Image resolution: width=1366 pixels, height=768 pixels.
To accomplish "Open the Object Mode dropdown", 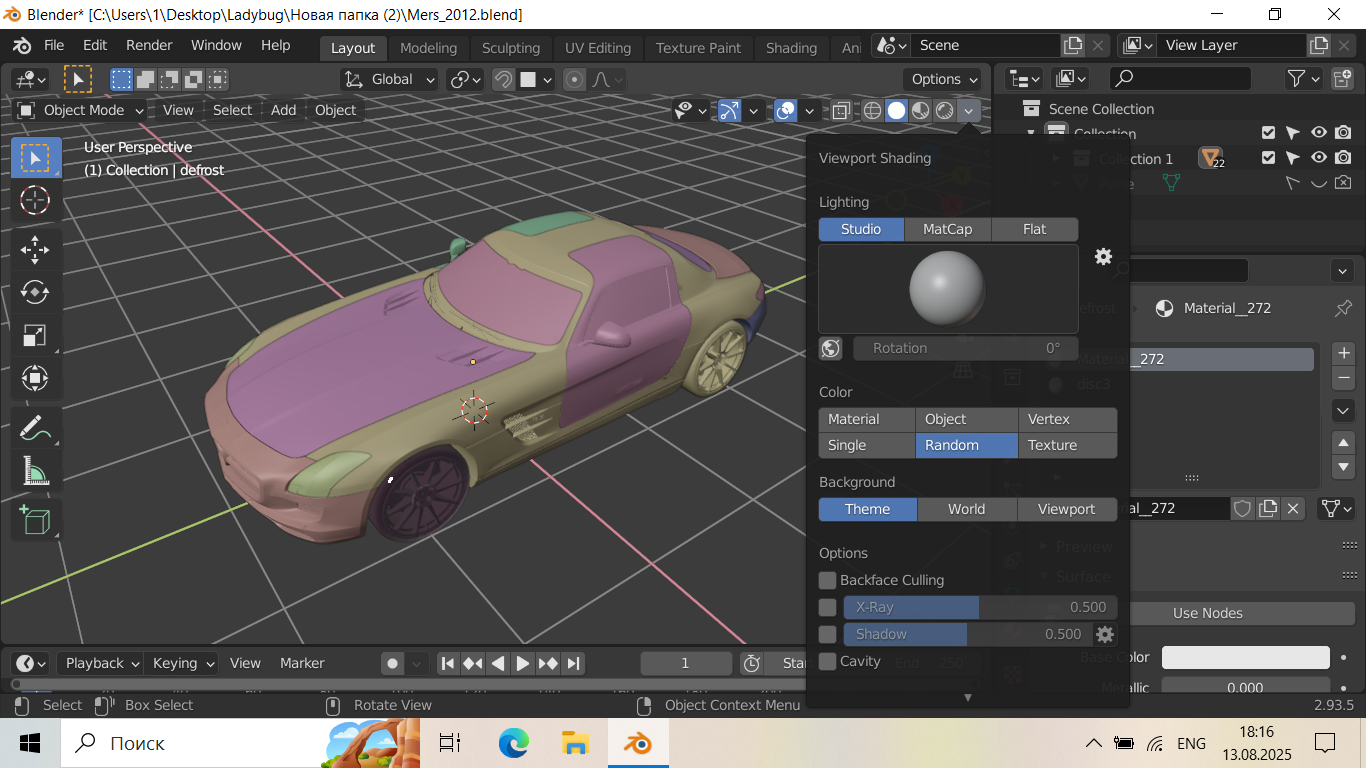I will [82, 110].
